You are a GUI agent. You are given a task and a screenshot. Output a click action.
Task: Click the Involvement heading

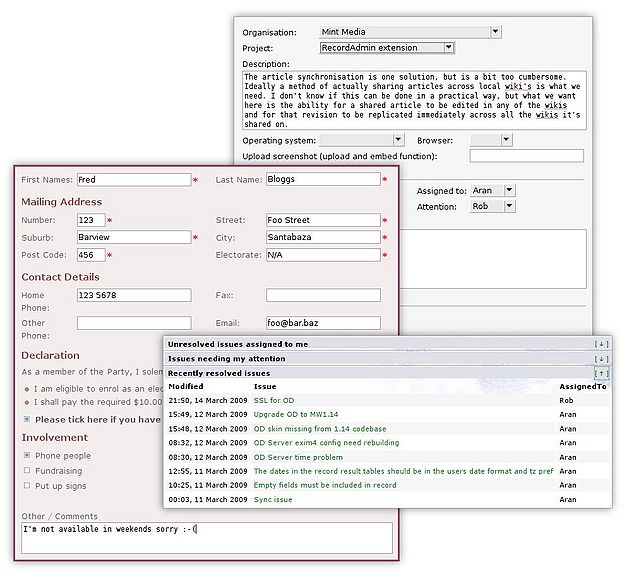[x=55, y=437]
